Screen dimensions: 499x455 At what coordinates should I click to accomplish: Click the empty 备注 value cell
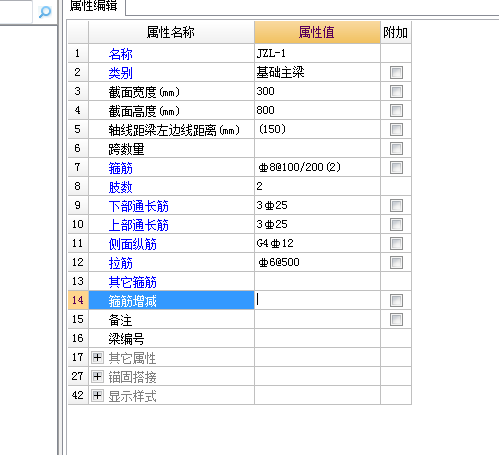click(317, 319)
